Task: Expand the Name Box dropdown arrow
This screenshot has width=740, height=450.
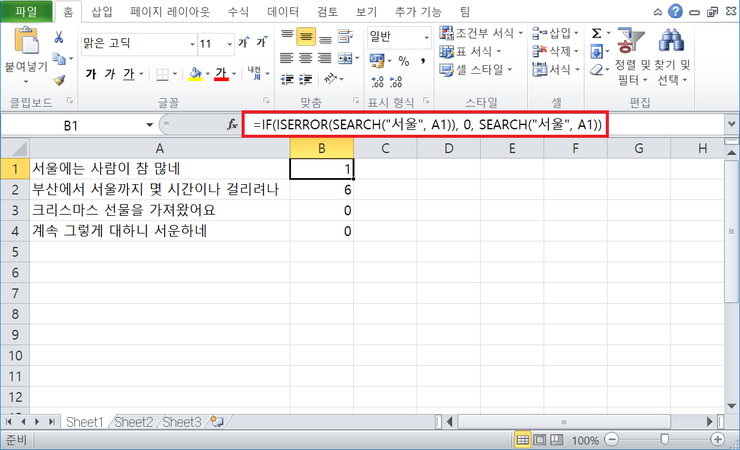Action: pyautogui.click(x=150, y=125)
